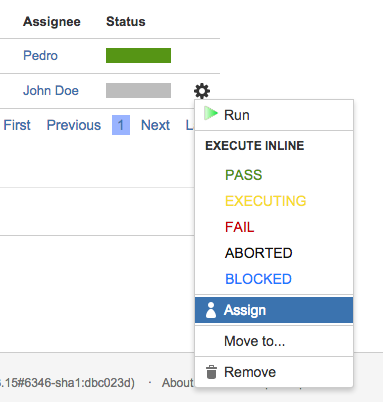Choose the Move to... menu entry
The image size is (383, 402).
point(274,341)
